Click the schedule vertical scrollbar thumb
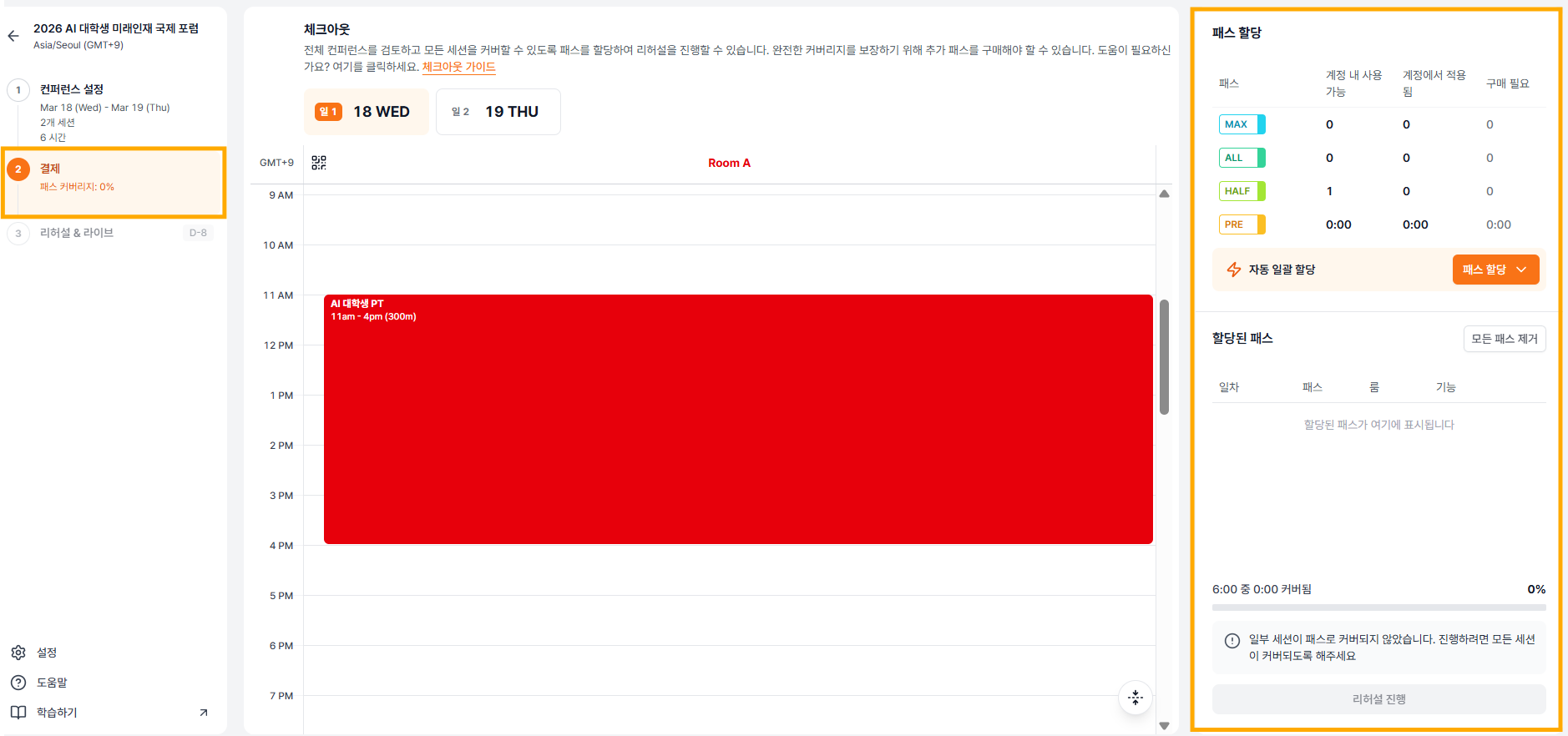The image size is (1568, 736). coord(1164,357)
